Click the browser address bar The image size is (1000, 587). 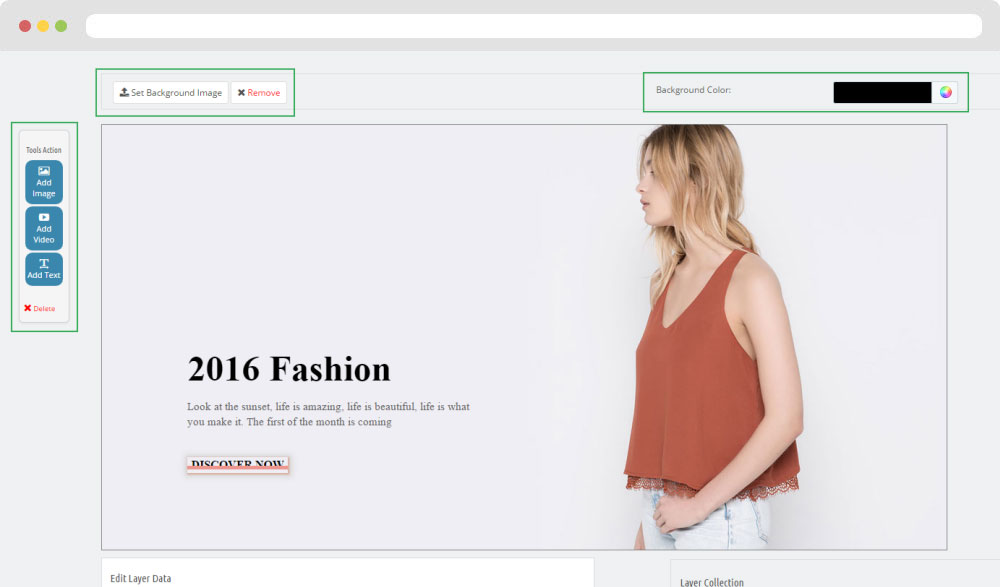pyautogui.click(x=534, y=26)
